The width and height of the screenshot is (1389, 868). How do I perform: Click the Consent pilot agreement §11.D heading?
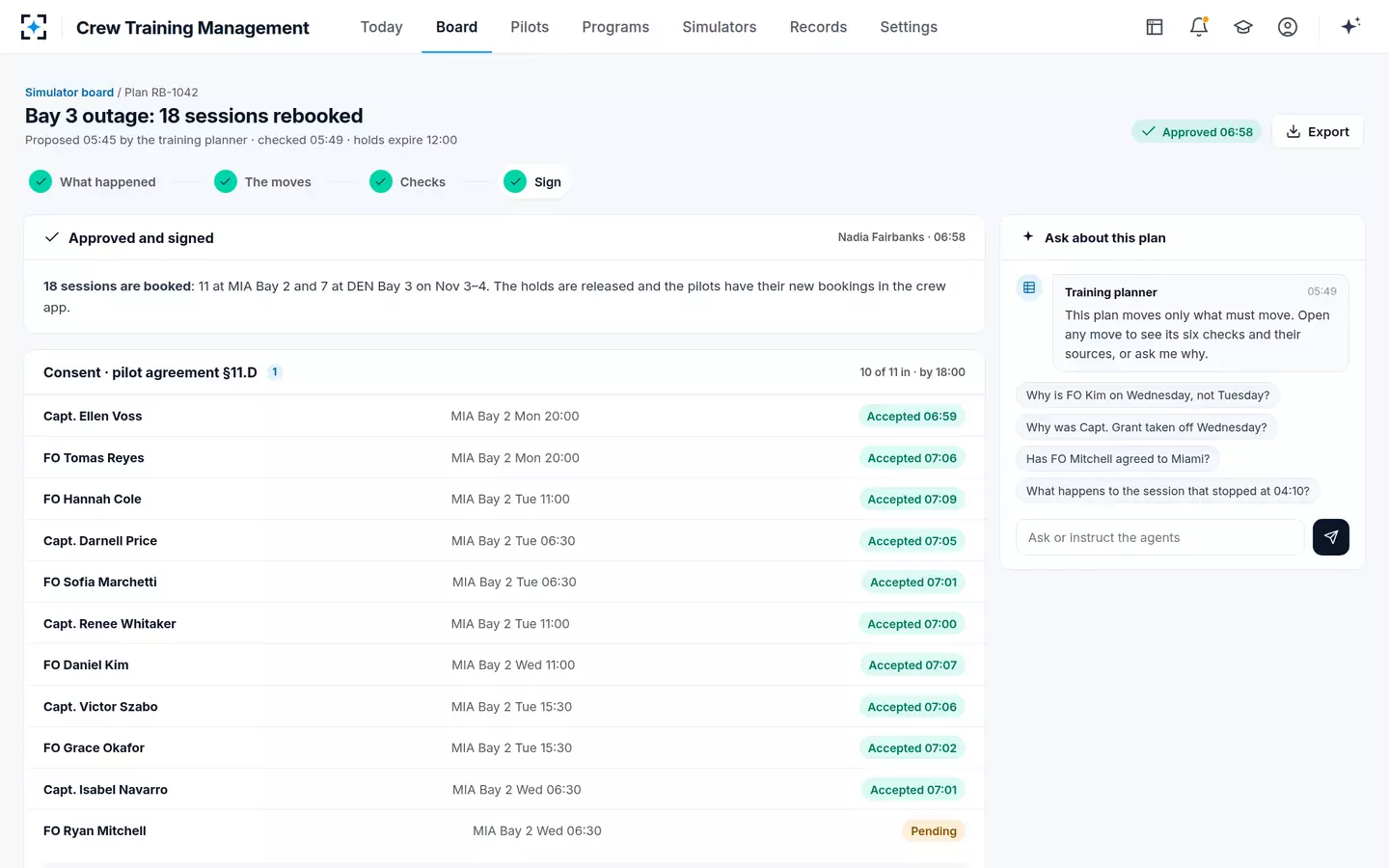pos(150,372)
